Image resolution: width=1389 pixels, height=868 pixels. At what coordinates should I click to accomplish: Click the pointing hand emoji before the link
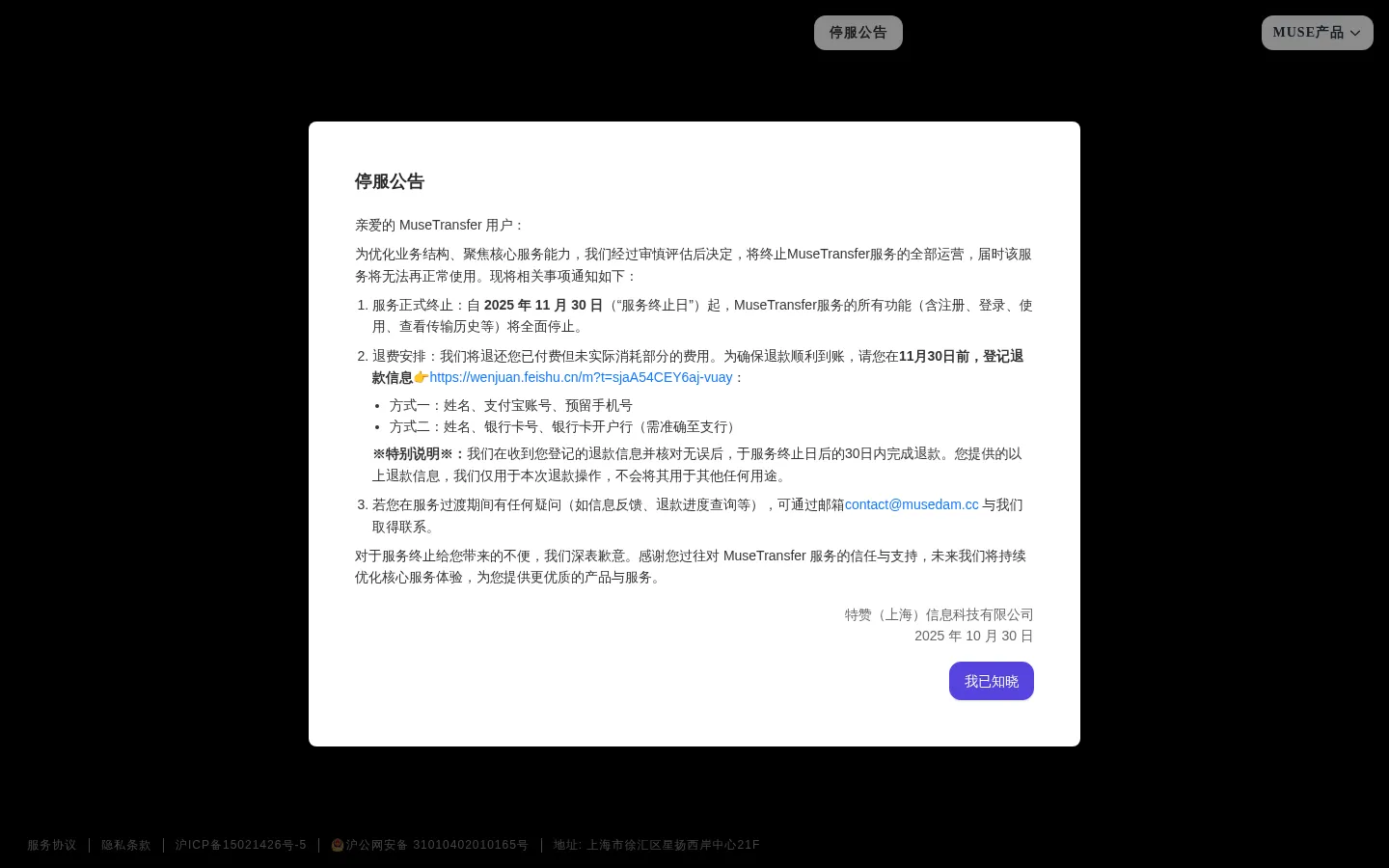click(x=422, y=378)
